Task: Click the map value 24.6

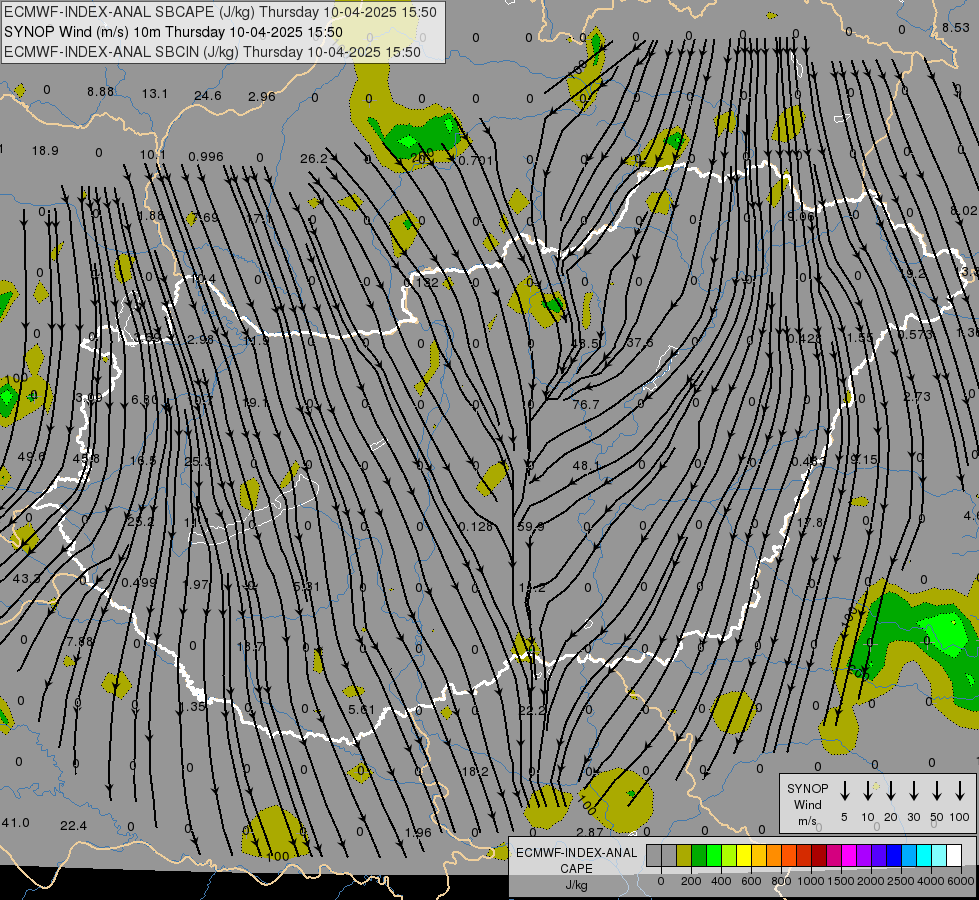Action: click(208, 96)
